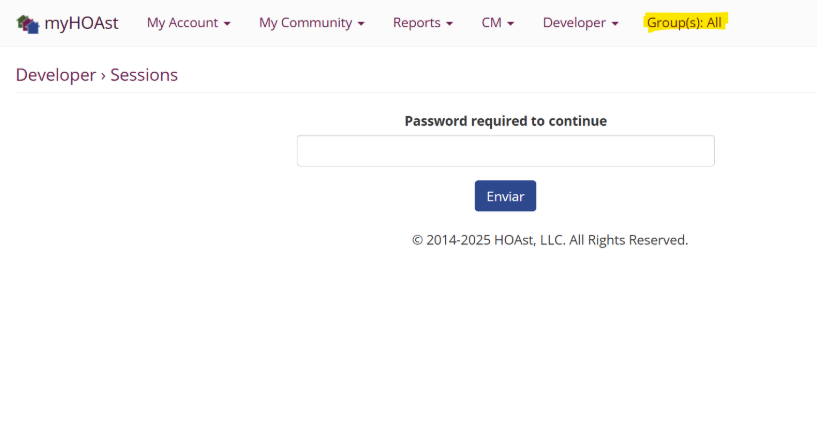The image size is (817, 429).
Task: Click the caret arrow beside My Account
Action: coord(227,24)
